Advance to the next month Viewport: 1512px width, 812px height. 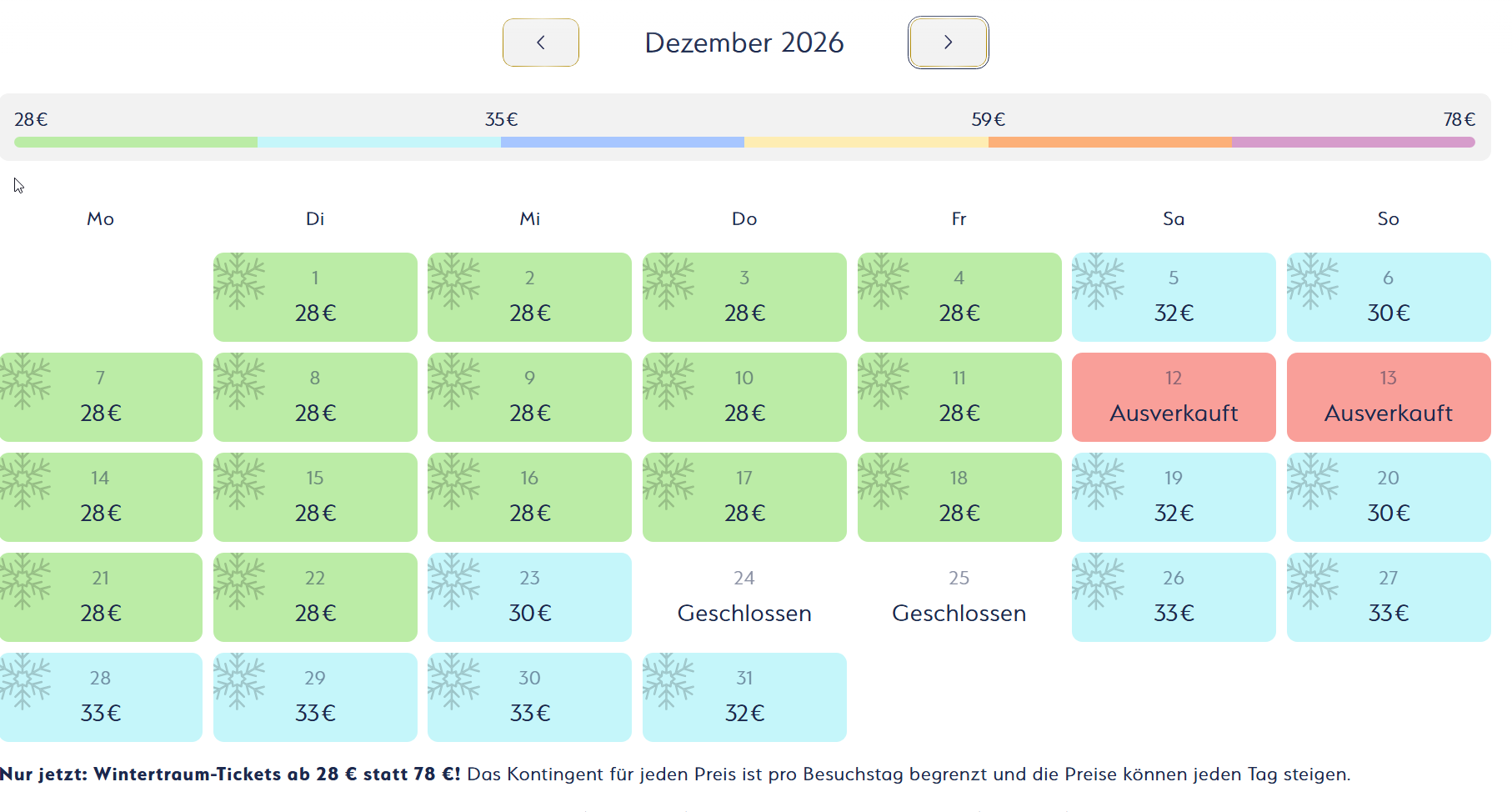pos(948,43)
